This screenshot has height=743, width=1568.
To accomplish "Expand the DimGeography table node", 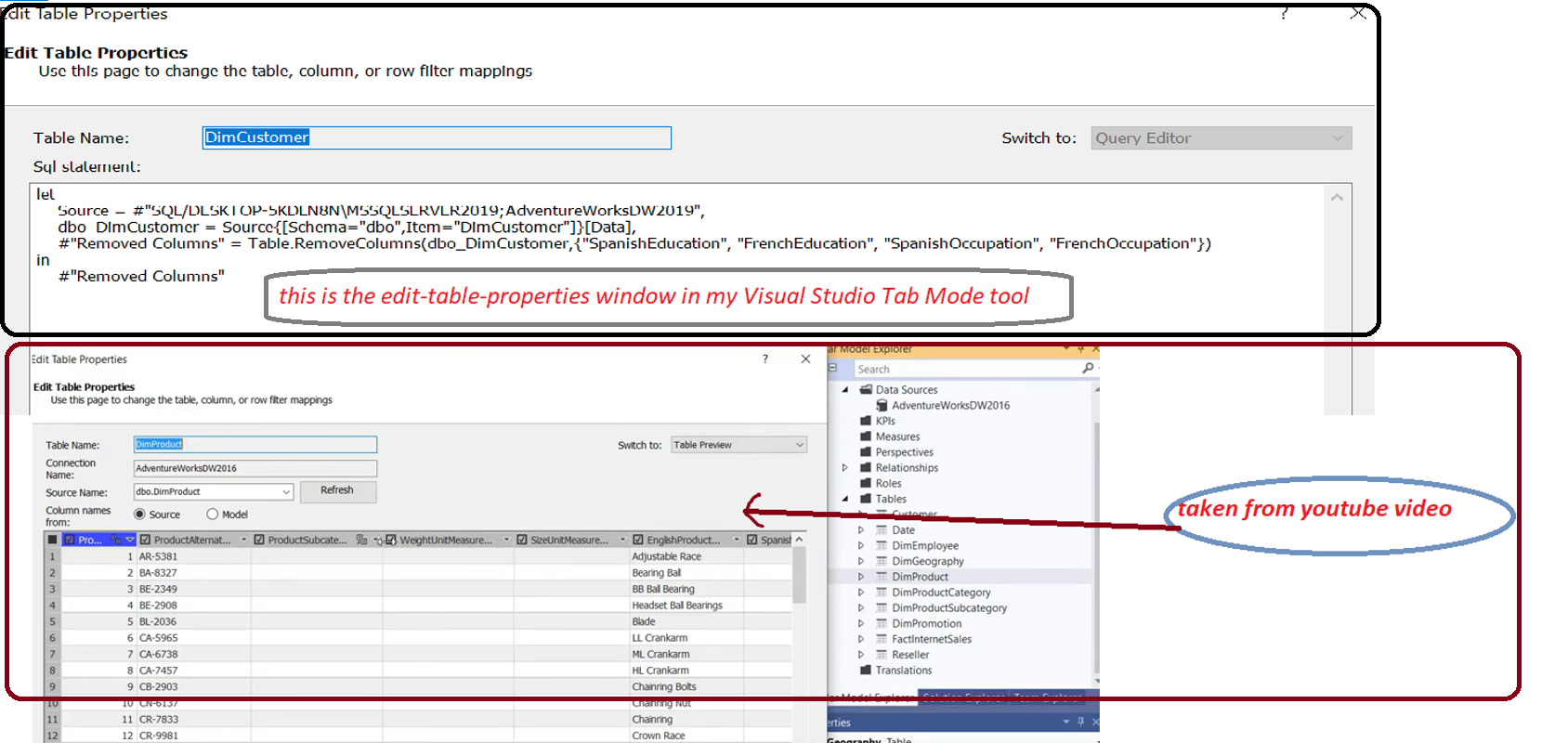I will [x=861, y=561].
